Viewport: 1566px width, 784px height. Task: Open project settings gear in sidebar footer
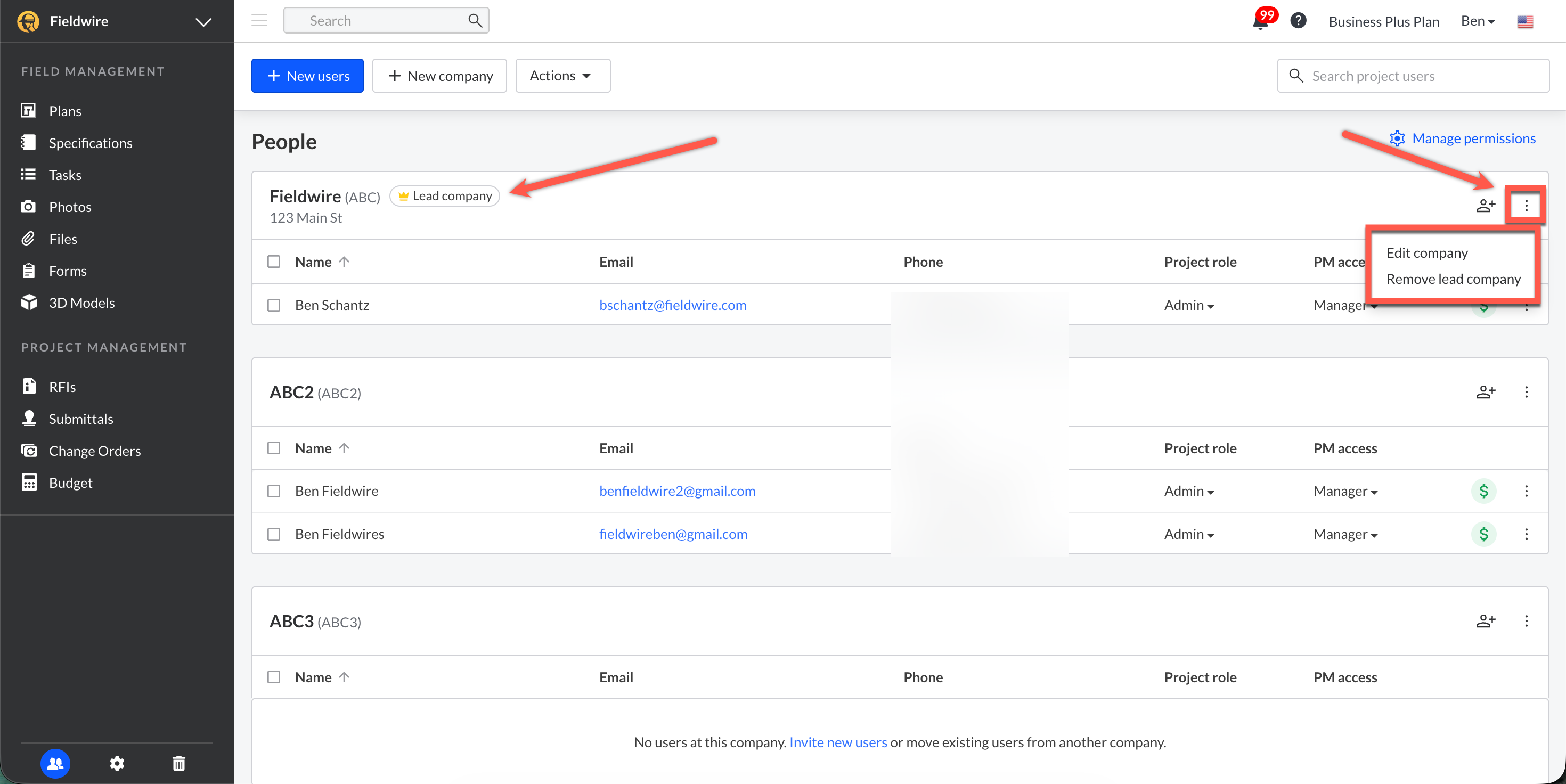[117, 763]
